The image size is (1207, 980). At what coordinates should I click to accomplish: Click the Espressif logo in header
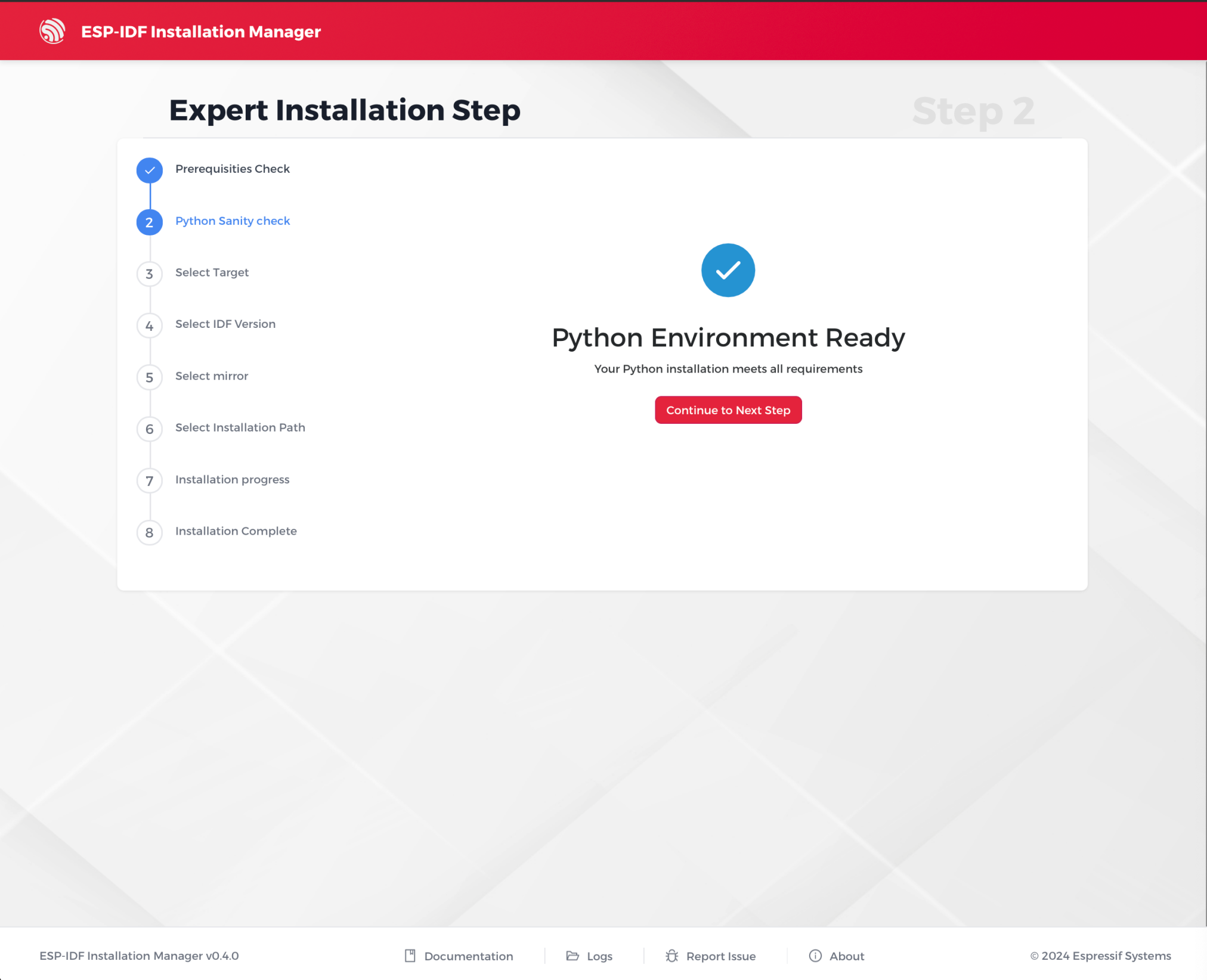(x=52, y=31)
